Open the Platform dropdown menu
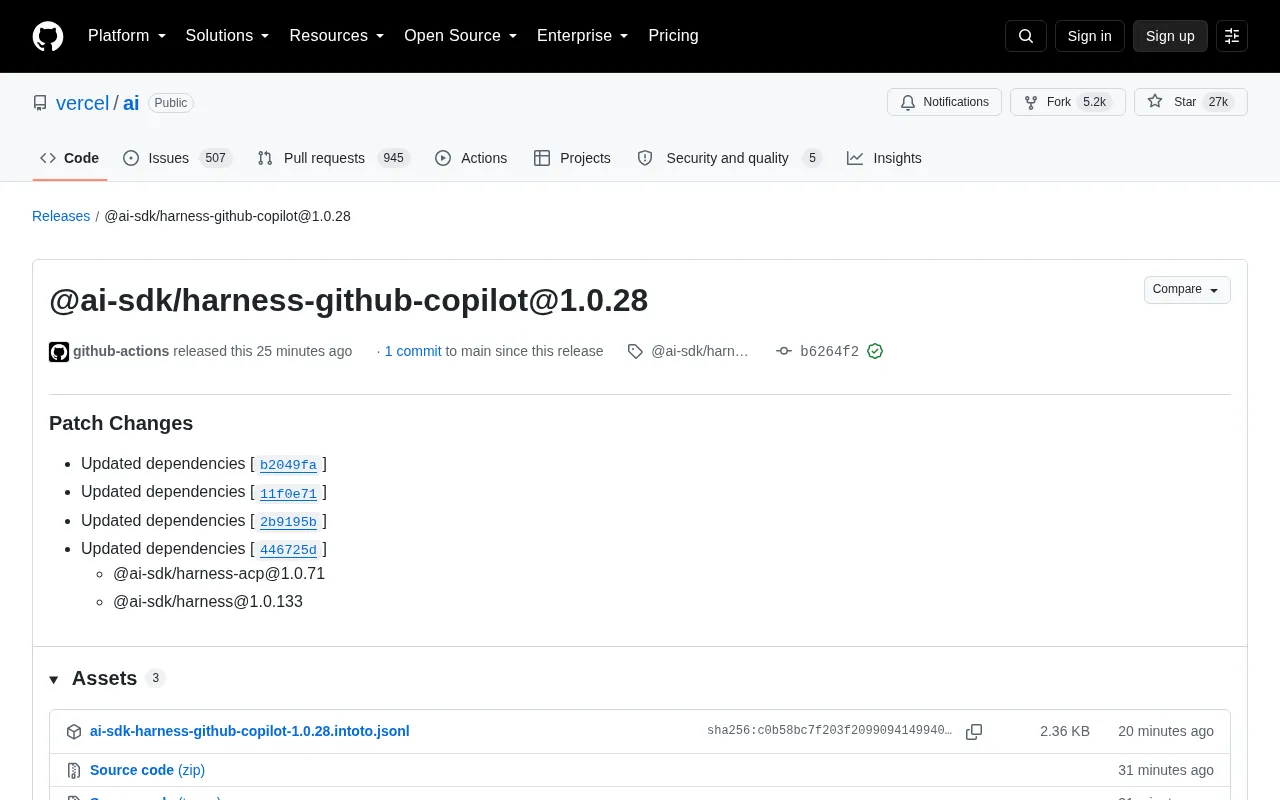The width and height of the screenshot is (1280, 800). click(x=127, y=36)
